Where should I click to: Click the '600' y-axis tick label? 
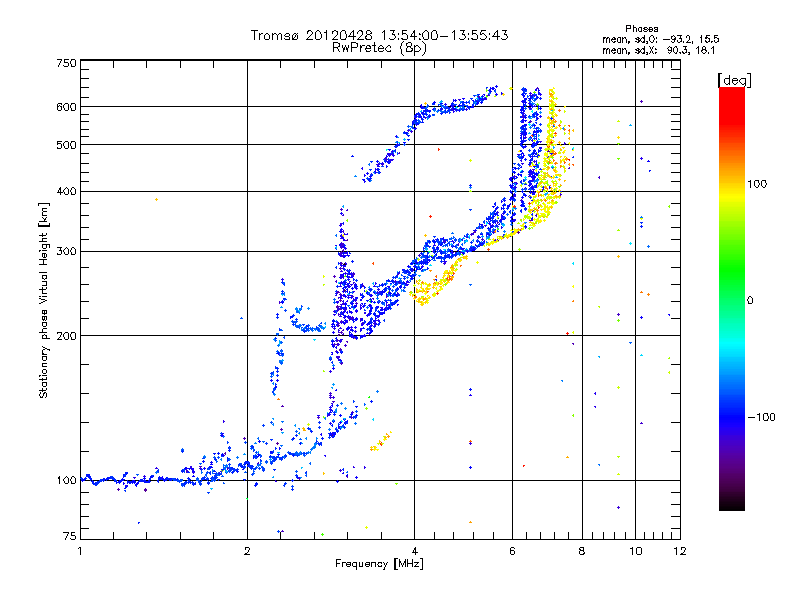pyautogui.click(x=67, y=107)
